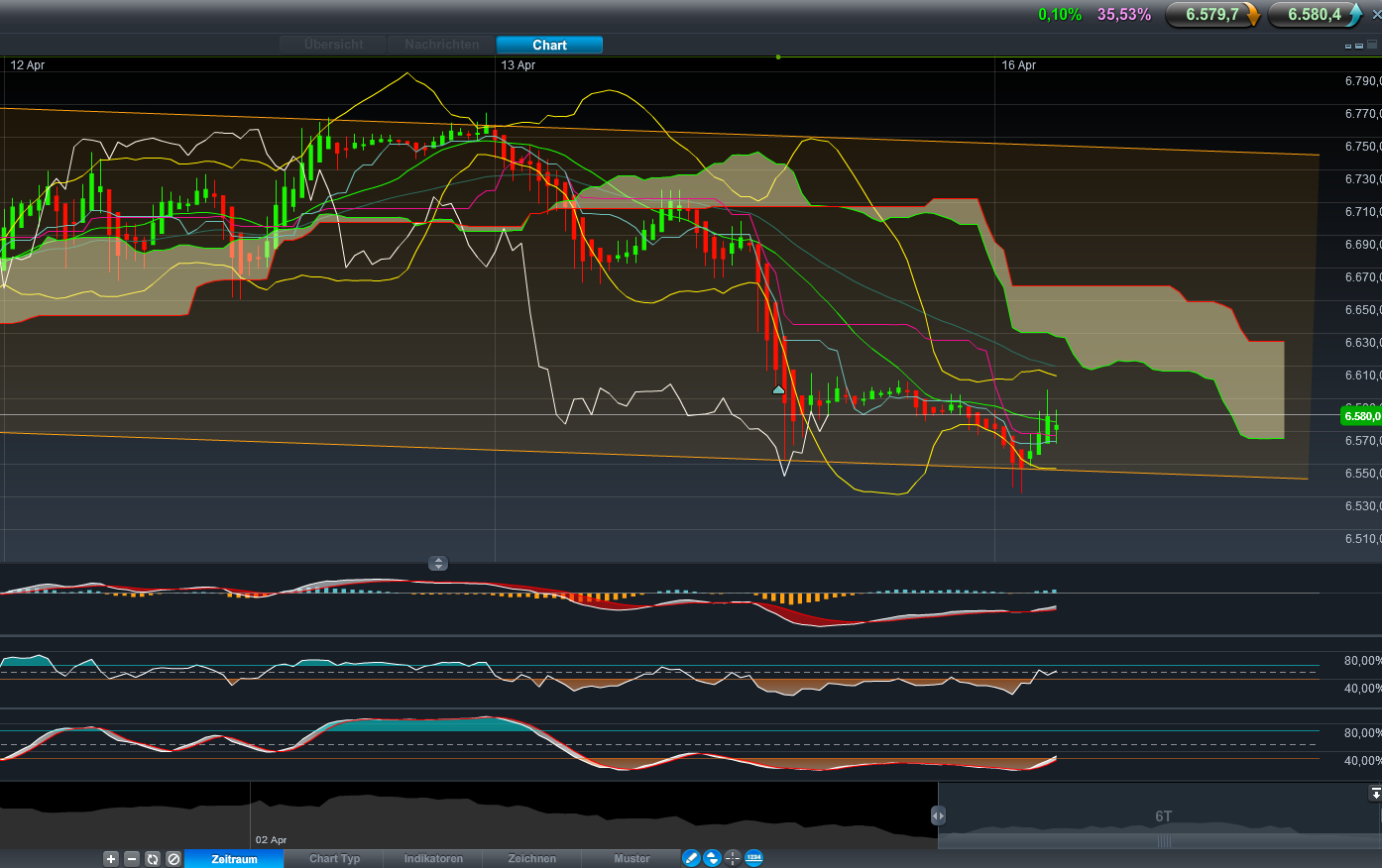Viewport: 1382px width, 868px height.
Task: Click the 6T range label in navigator
Action: point(1164,816)
